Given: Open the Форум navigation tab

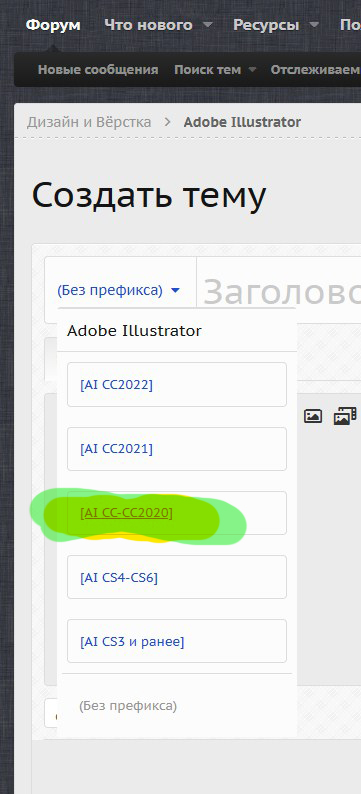Looking at the screenshot, I should [53, 25].
